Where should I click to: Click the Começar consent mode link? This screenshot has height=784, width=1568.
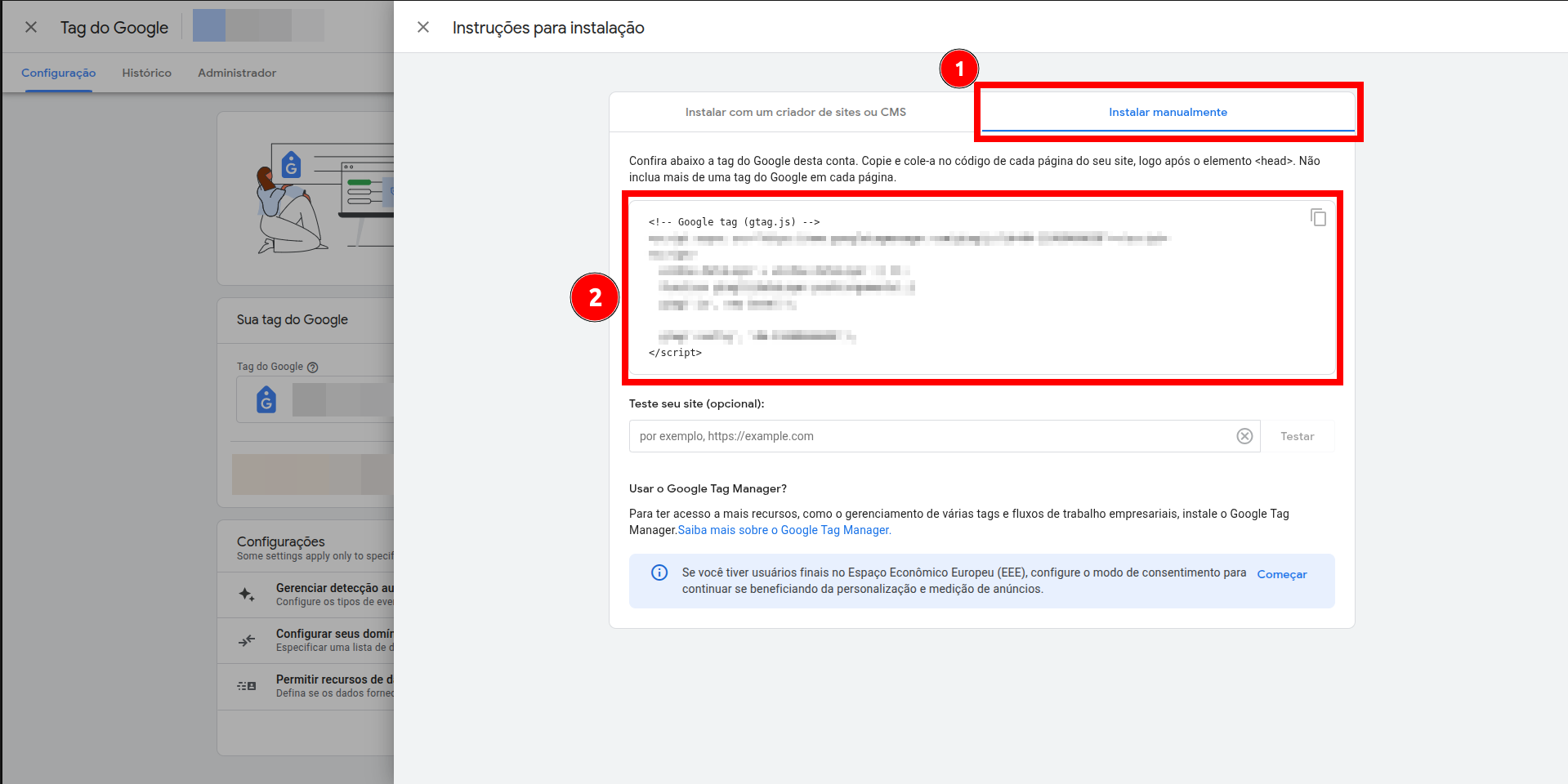[1282, 574]
